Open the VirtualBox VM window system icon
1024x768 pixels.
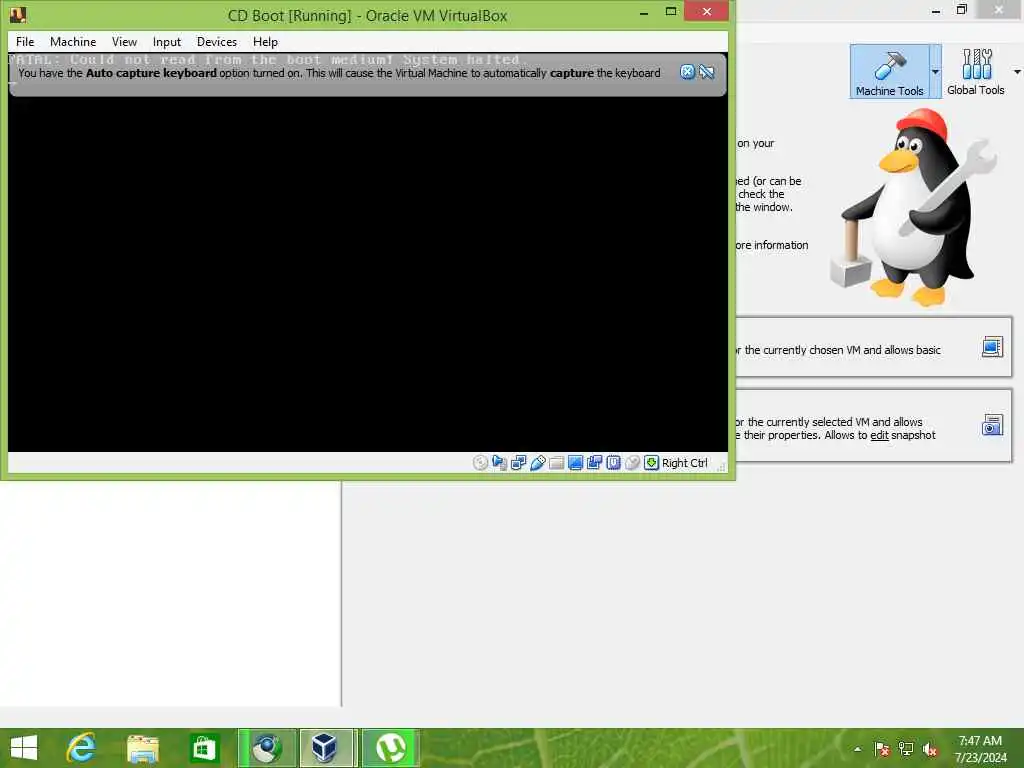pyautogui.click(x=18, y=14)
